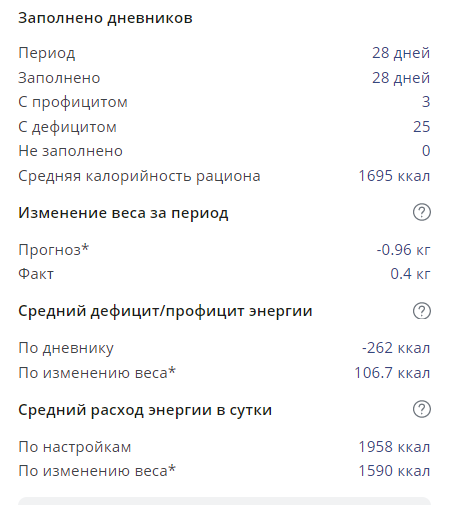Click the С дефицитом count 25

click(x=422, y=127)
